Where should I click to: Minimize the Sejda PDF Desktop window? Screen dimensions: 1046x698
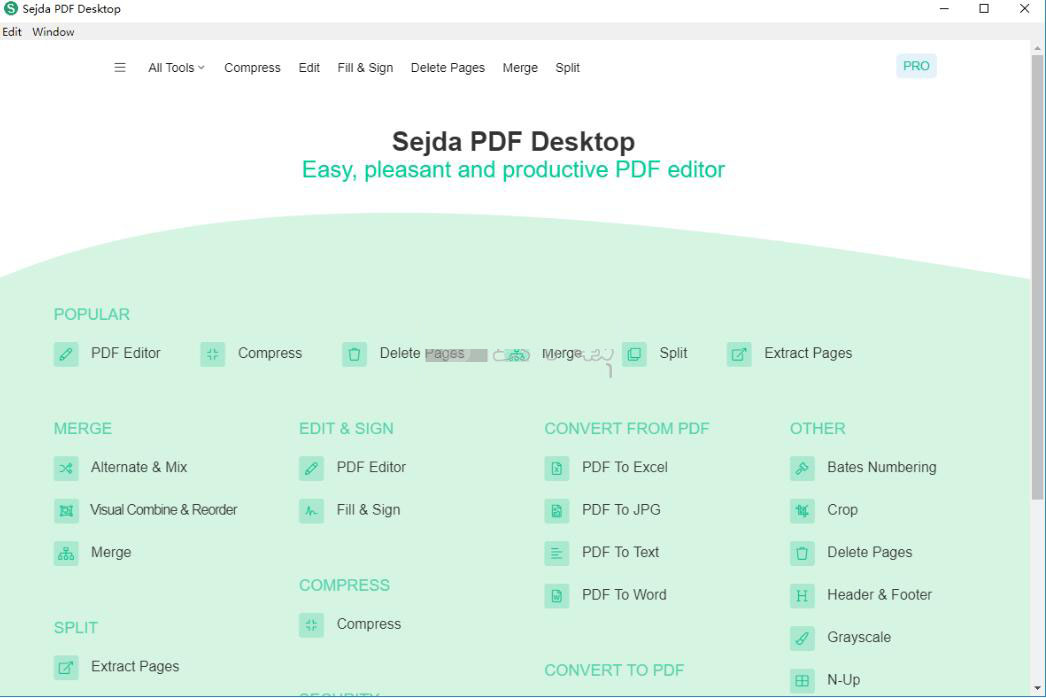pos(944,9)
